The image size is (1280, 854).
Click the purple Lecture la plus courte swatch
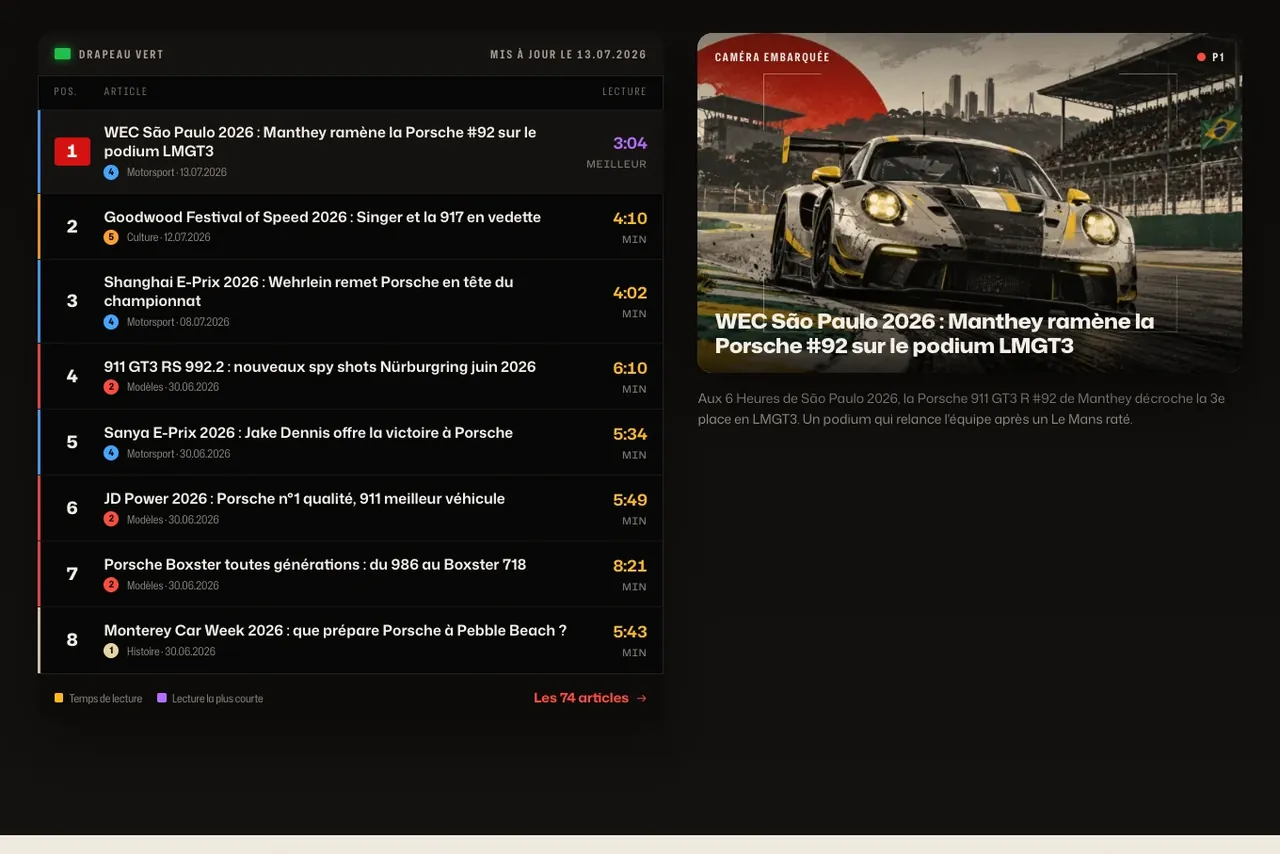pyautogui.click(x=162, y=698)
